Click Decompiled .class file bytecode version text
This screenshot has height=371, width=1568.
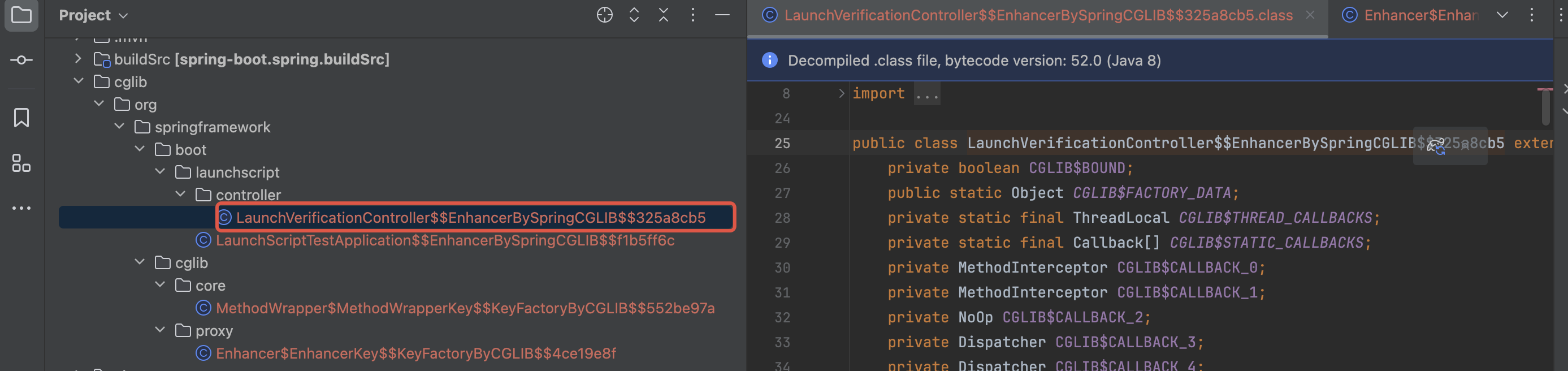pyautogui.click(x=974, y=61)
